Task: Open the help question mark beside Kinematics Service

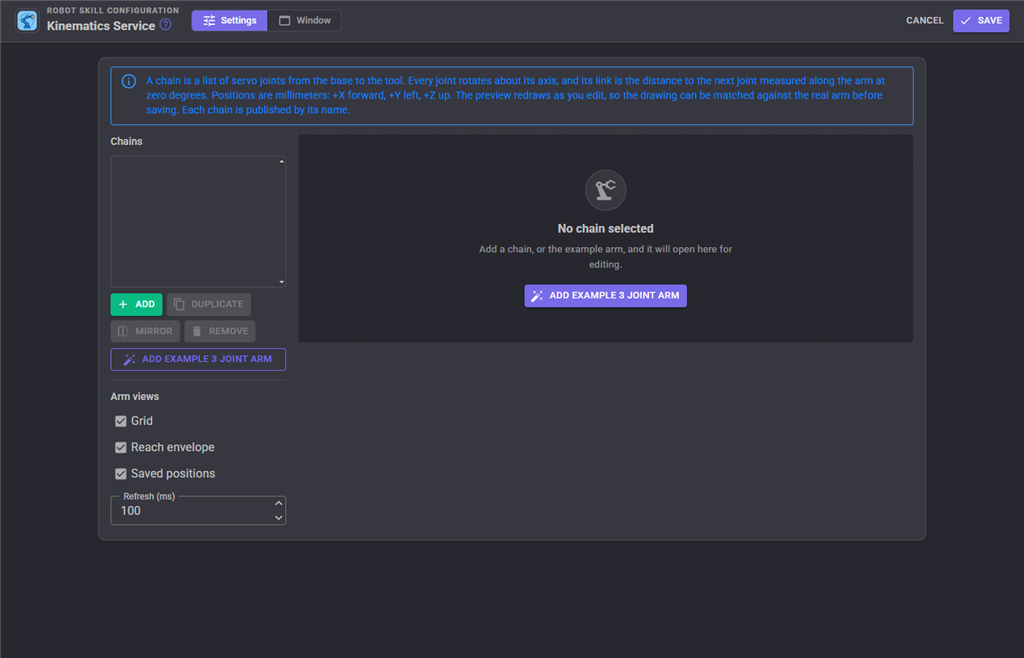Action: tap(166, 25)
